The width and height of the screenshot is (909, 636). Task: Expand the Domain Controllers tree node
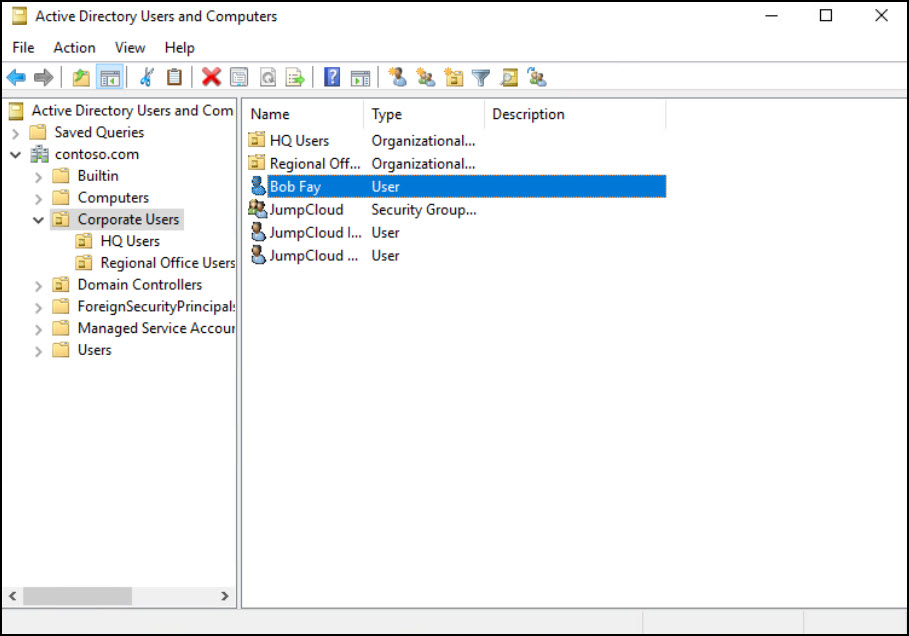click(39, 285)
